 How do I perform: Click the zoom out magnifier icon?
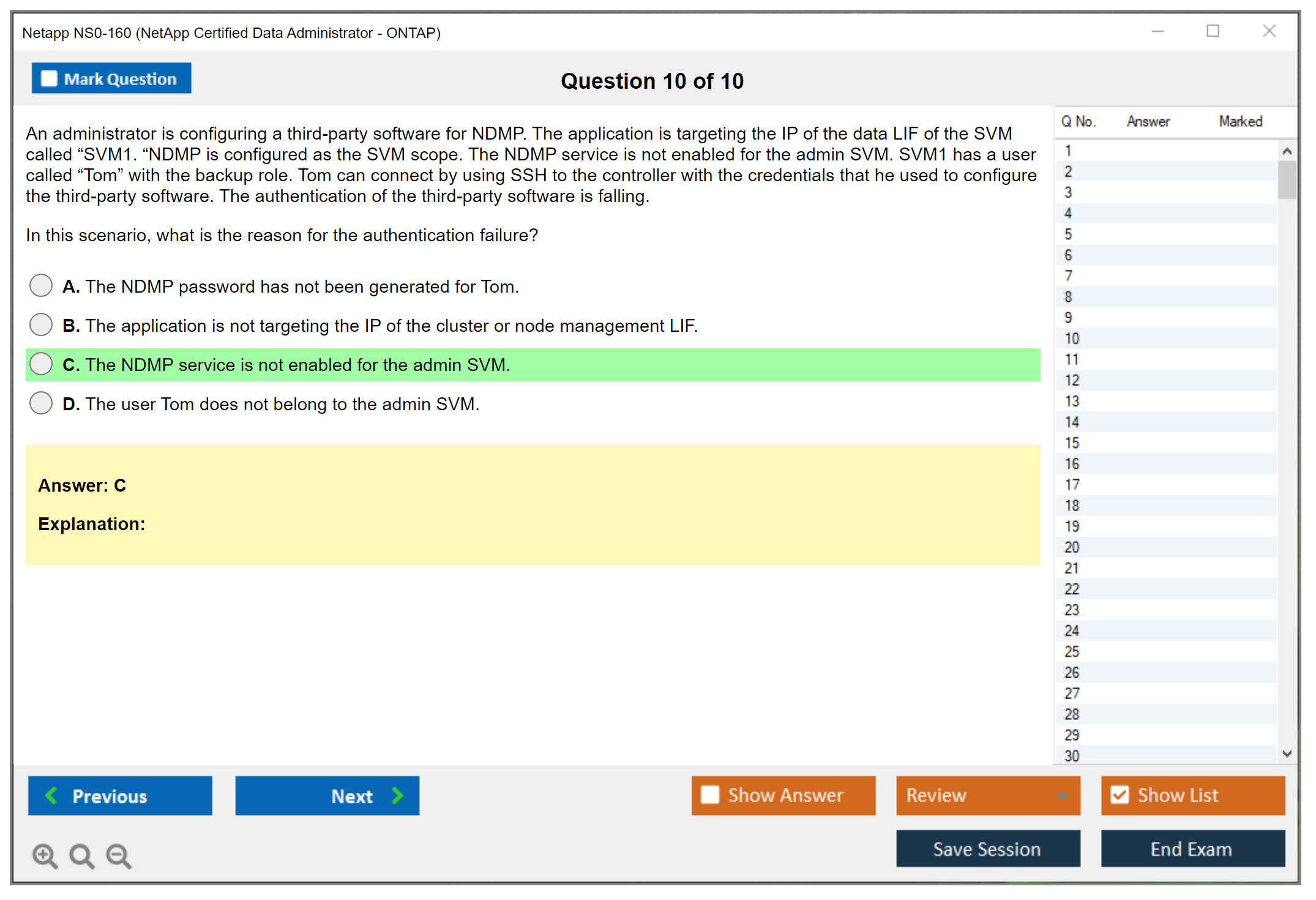[118, 855]
